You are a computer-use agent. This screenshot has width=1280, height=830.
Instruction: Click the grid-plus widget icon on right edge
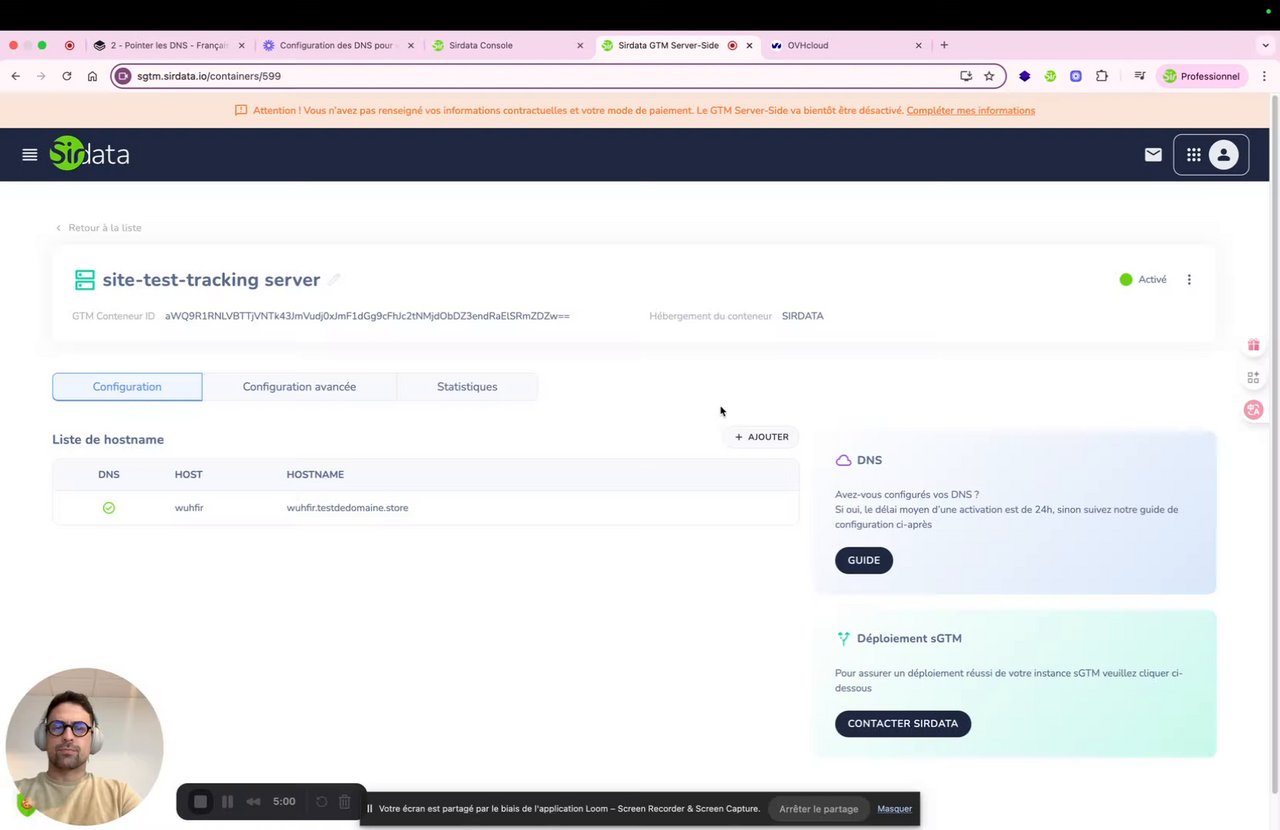[1253, 377]
